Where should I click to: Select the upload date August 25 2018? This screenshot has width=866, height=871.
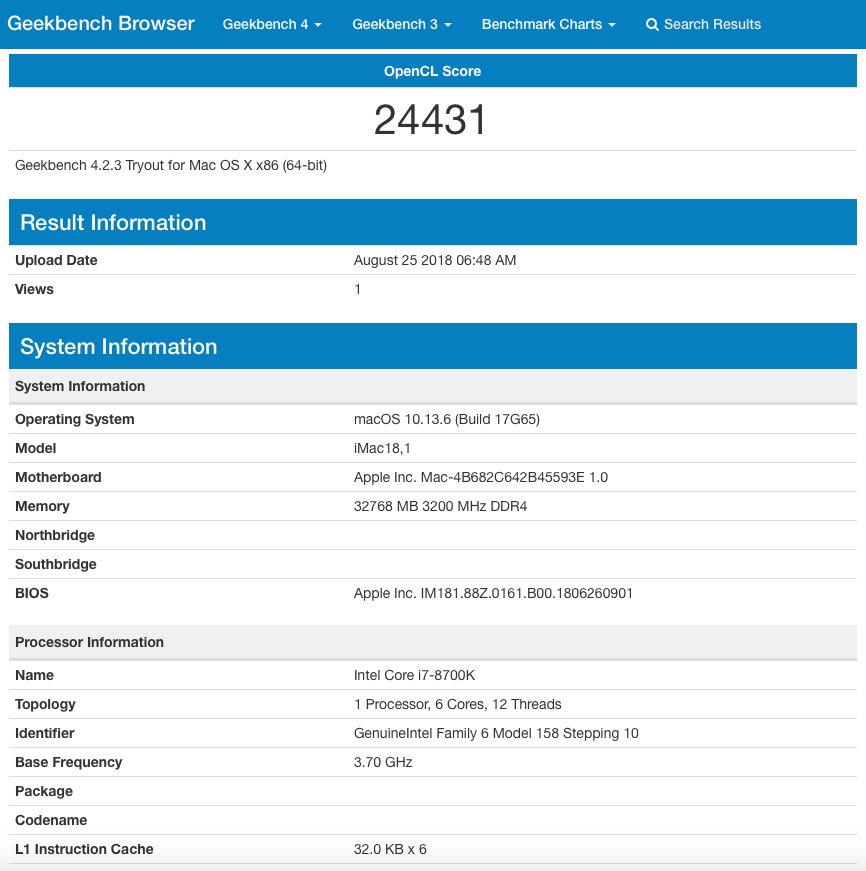click(435, 261)
